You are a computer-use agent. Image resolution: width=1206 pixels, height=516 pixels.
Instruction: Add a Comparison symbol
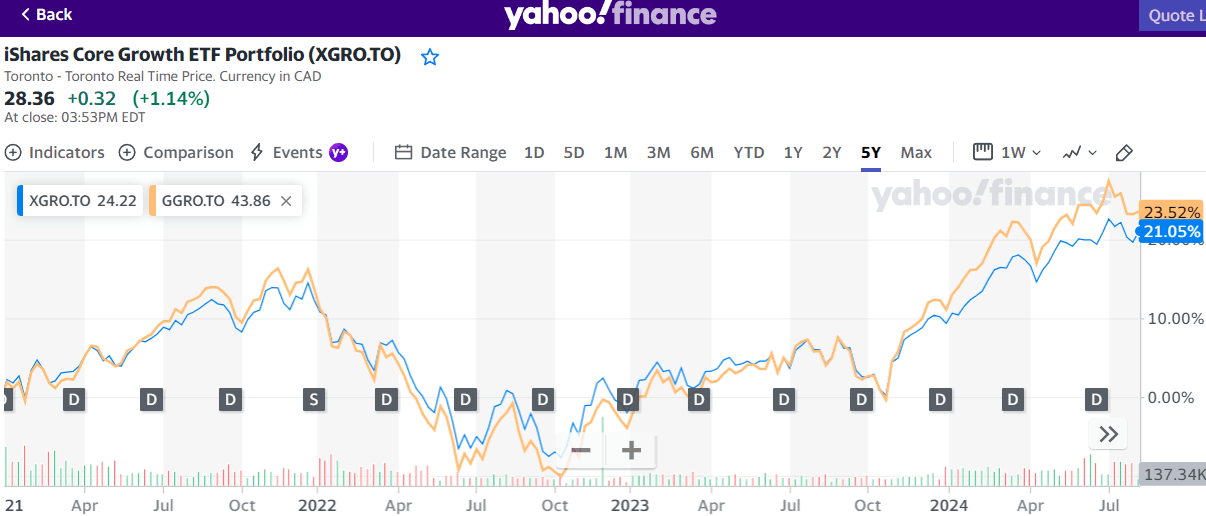click(x=176, y=152)
